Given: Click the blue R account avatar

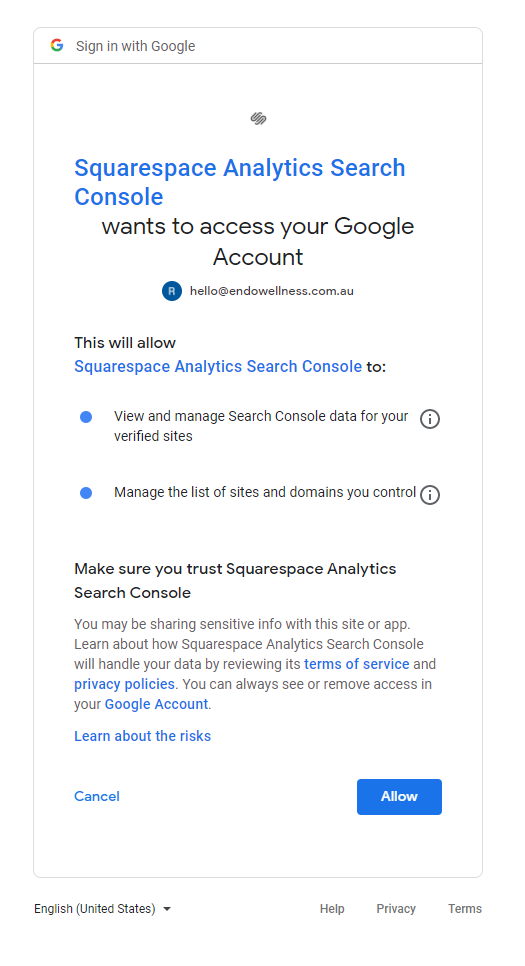Looking at the screenshot, I should (x=172, y=291).
